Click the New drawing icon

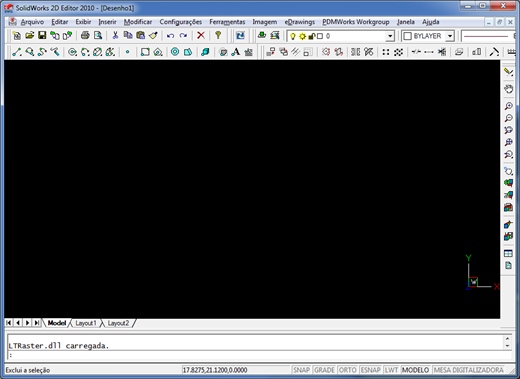point(16,35)
